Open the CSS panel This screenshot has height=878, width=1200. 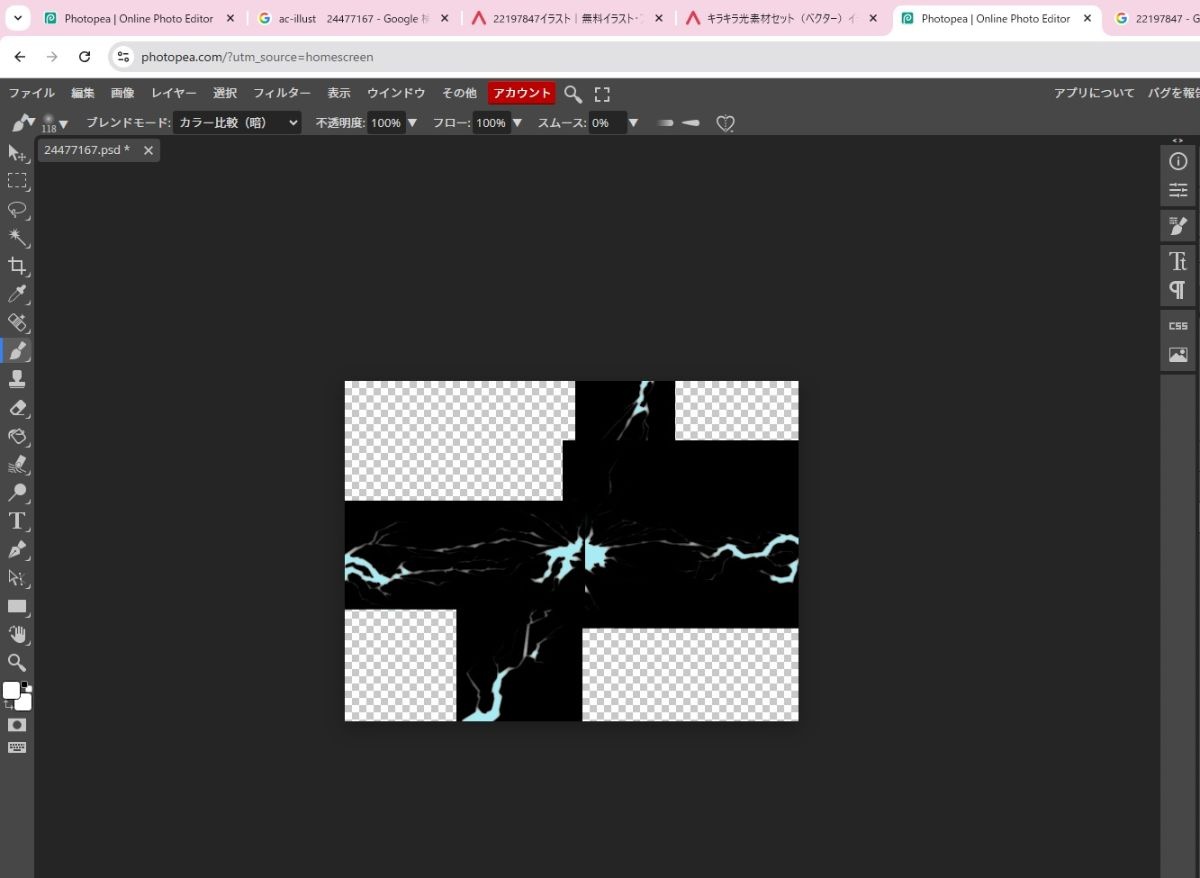pyautogui.click(x=1178, y=326)
